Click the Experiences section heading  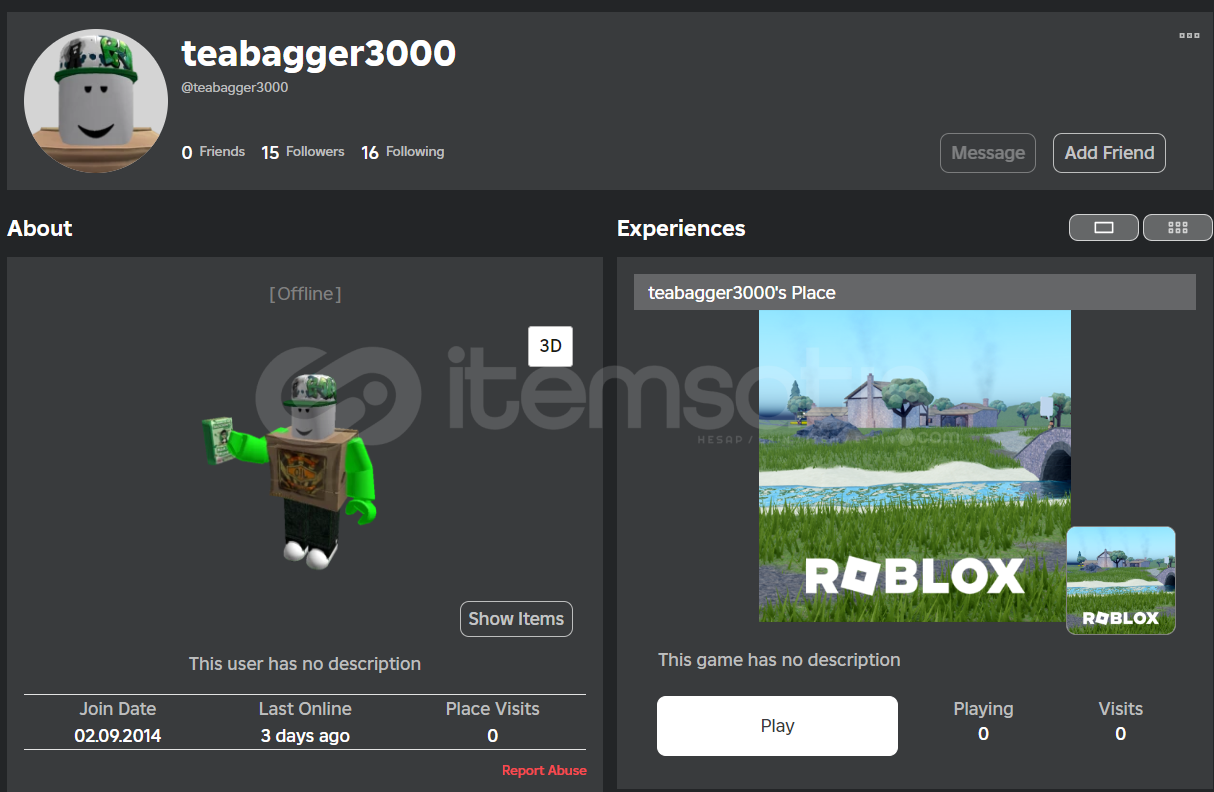pos(681,228)
